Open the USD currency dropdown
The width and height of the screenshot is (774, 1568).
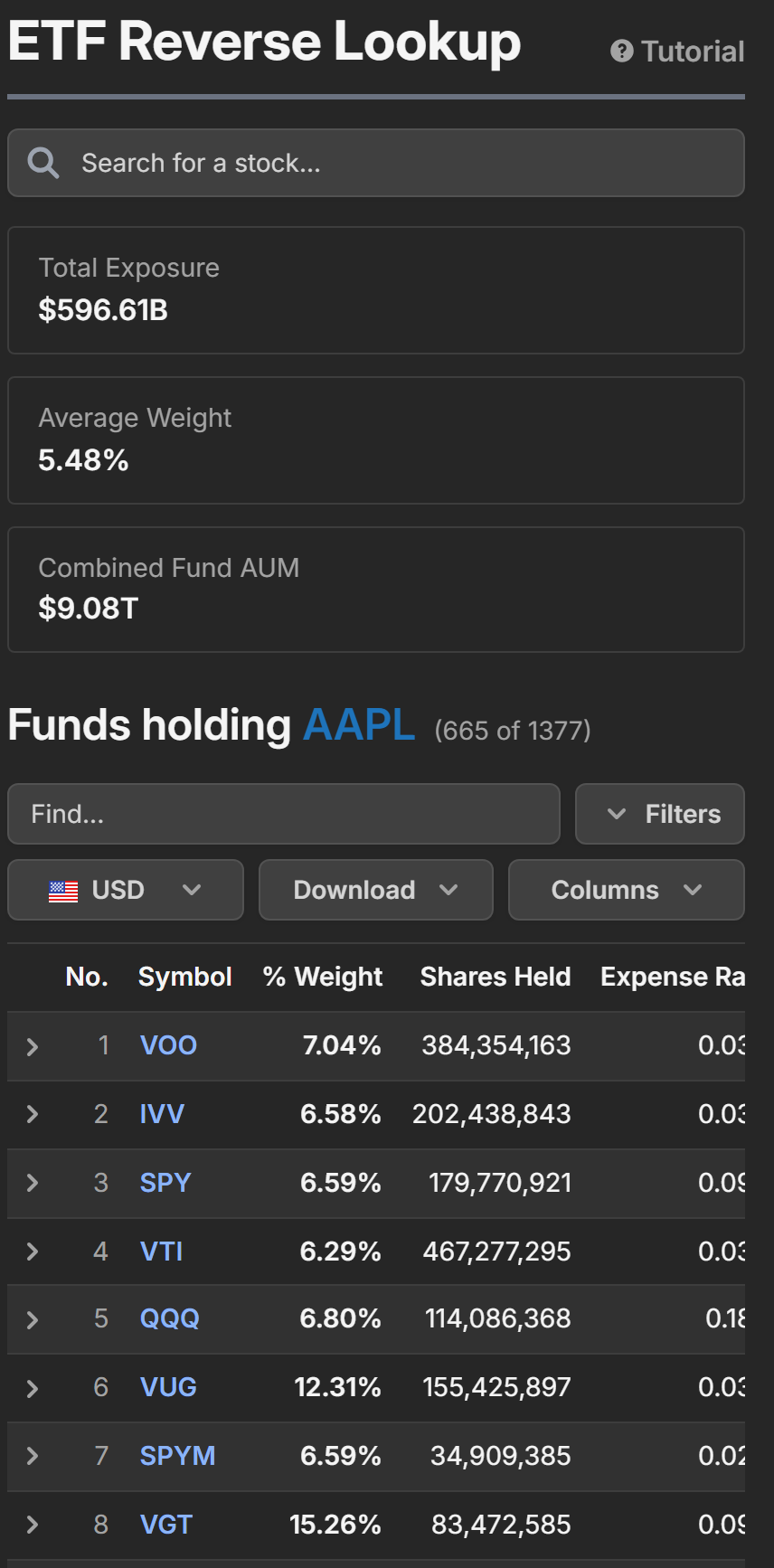click(x=126, y=890)
